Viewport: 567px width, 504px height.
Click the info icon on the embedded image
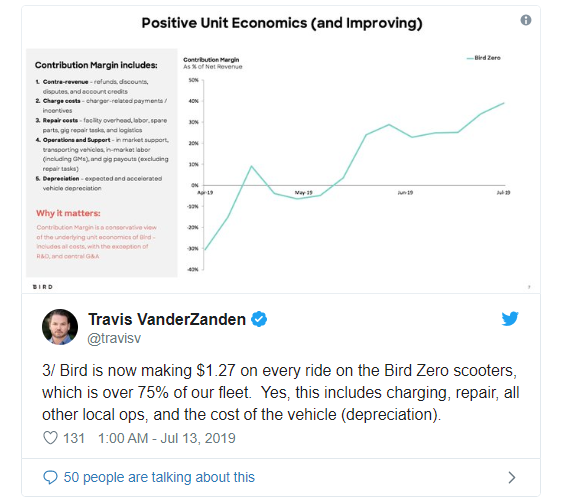pyautogui.click(x=525, y=20)
